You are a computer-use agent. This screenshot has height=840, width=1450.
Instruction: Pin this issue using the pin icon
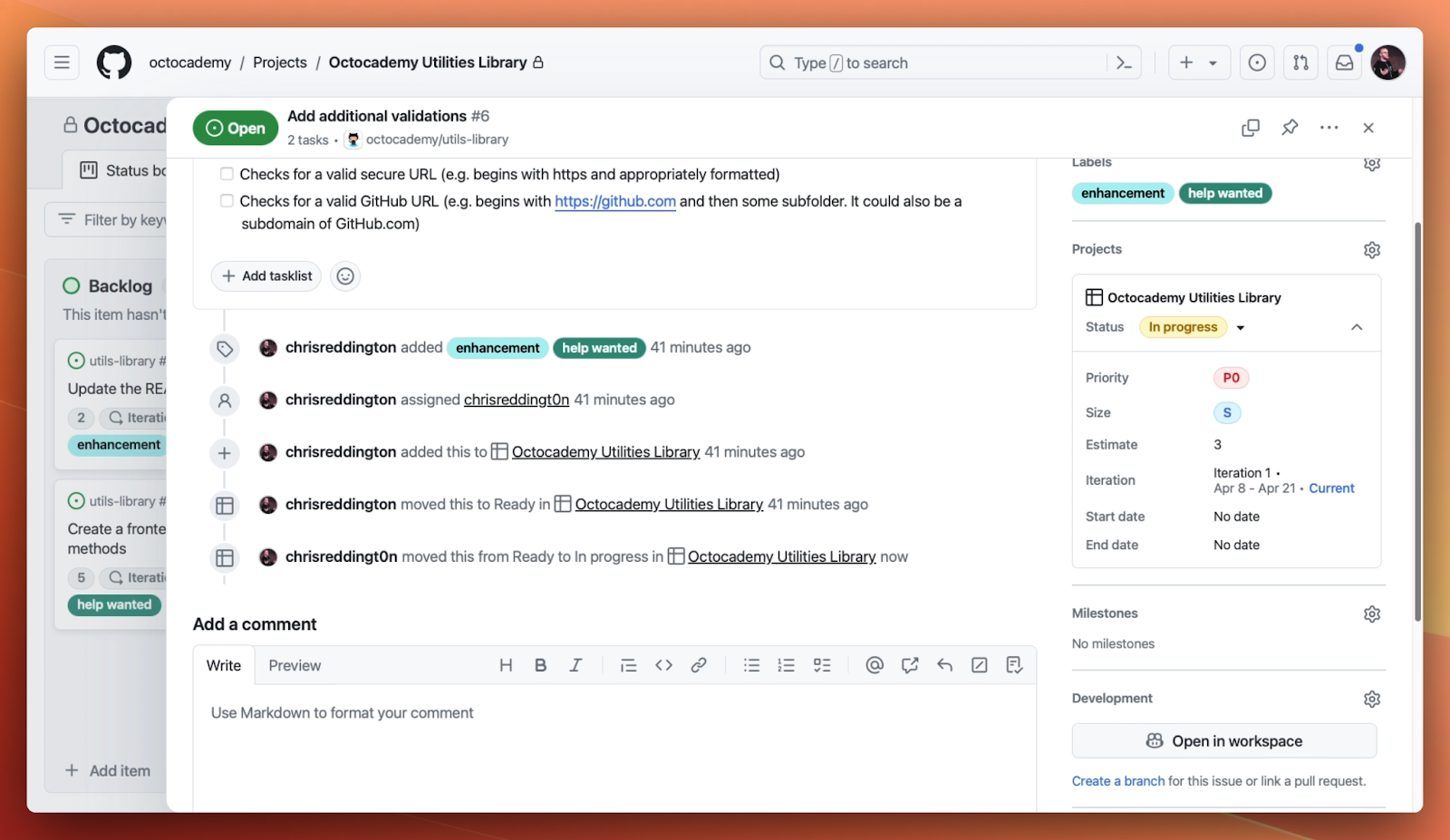coord(1289,128)
